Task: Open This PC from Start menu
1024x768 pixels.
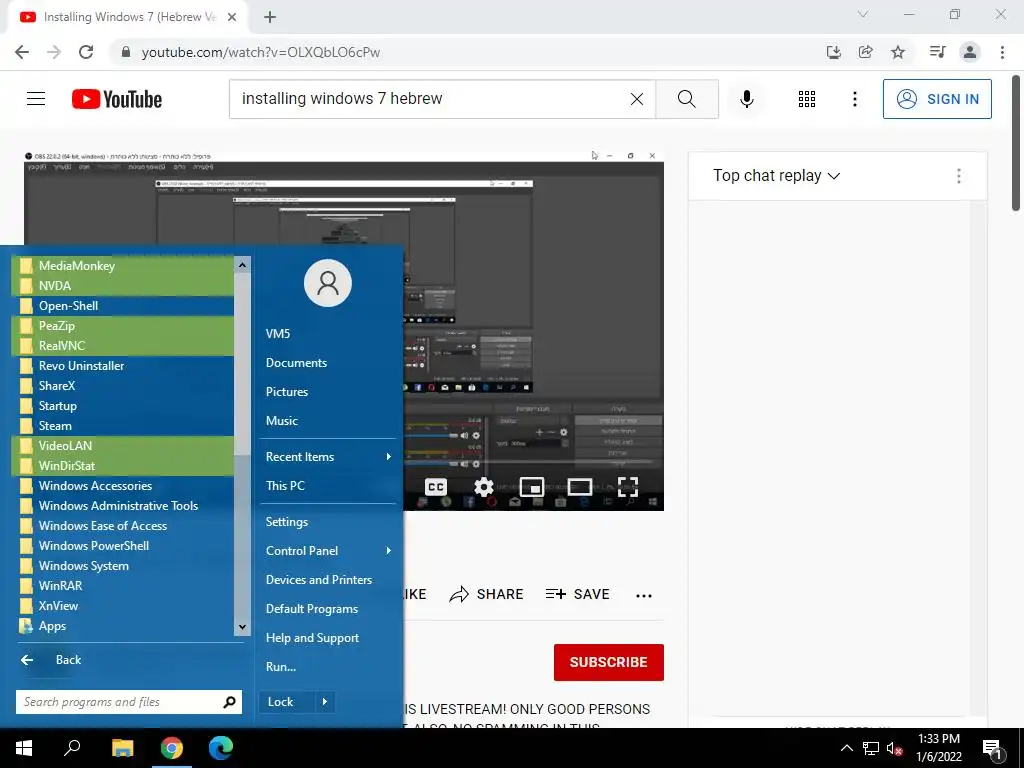Action: coord(328,486)
